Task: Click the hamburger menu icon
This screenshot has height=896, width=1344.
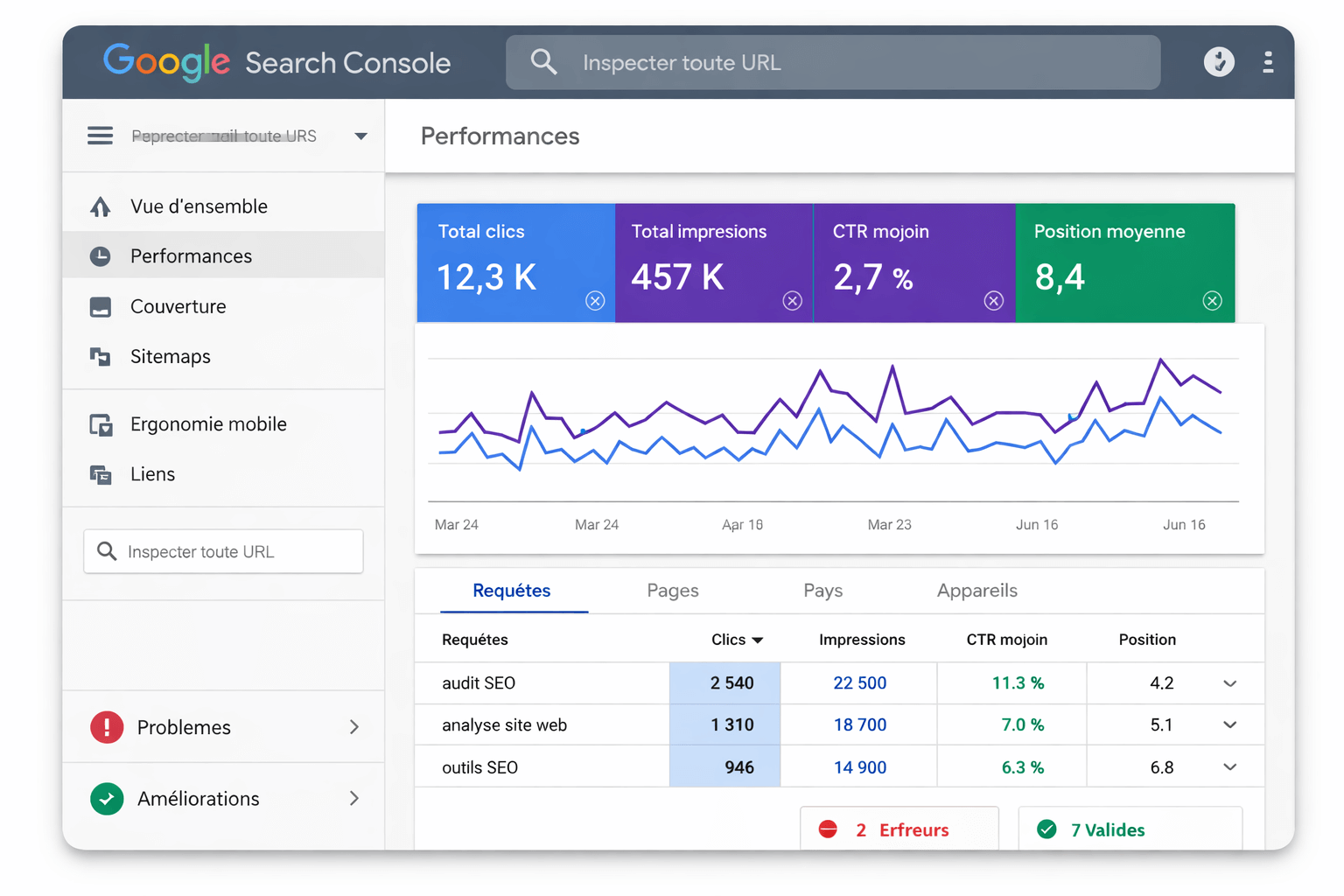Action: [100, 136]
